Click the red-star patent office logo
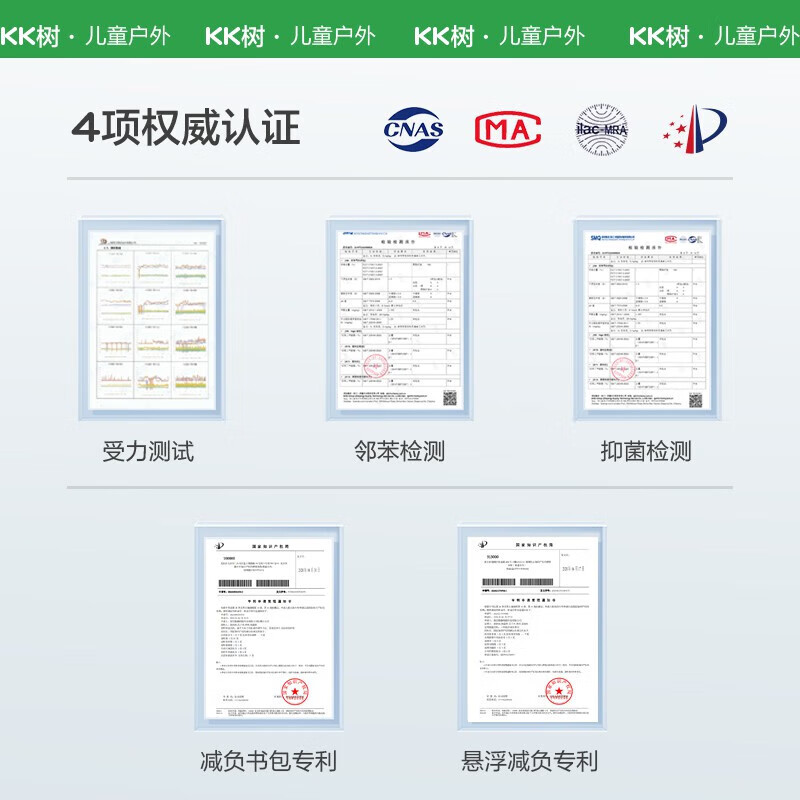This screenshot has width=800, height=800. 695,129
